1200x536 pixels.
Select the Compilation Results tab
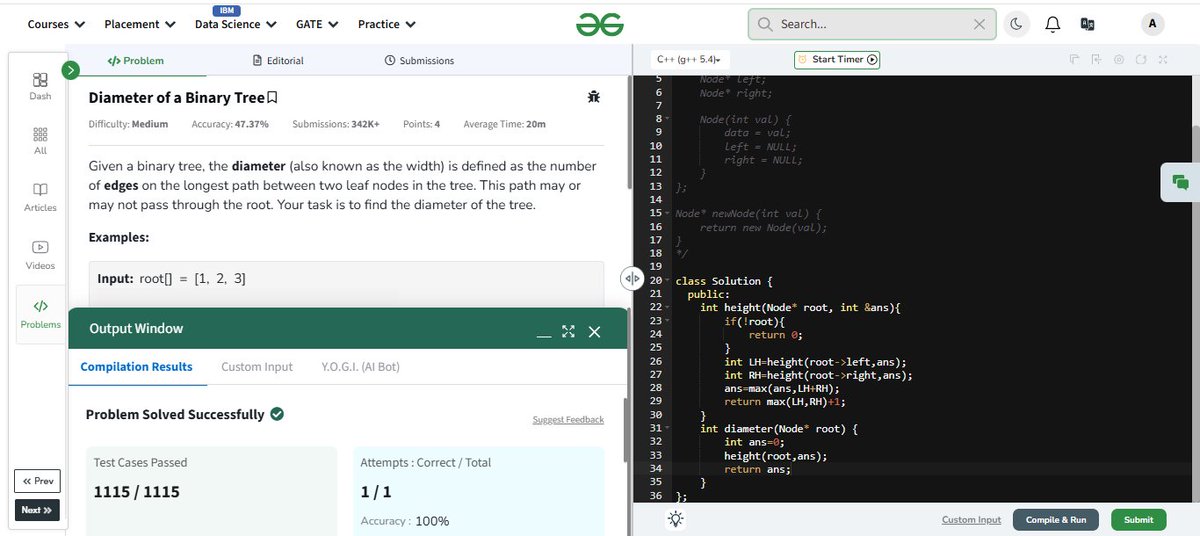pyautogui.click(x=136, y=367)
